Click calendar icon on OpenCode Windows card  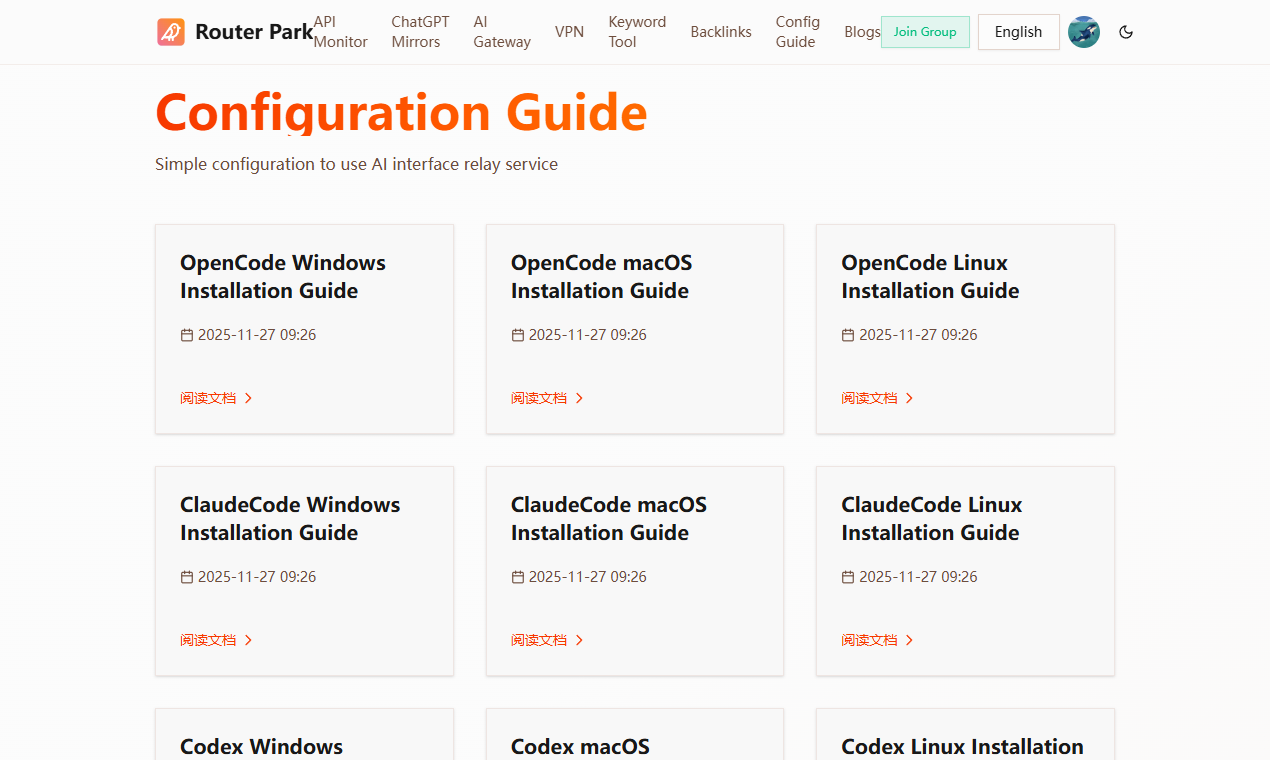(187, 335)
